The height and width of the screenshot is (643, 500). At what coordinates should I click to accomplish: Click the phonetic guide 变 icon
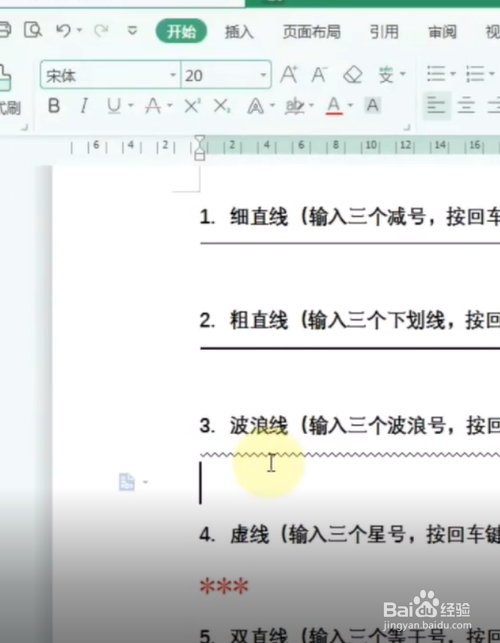pos(386,75)
